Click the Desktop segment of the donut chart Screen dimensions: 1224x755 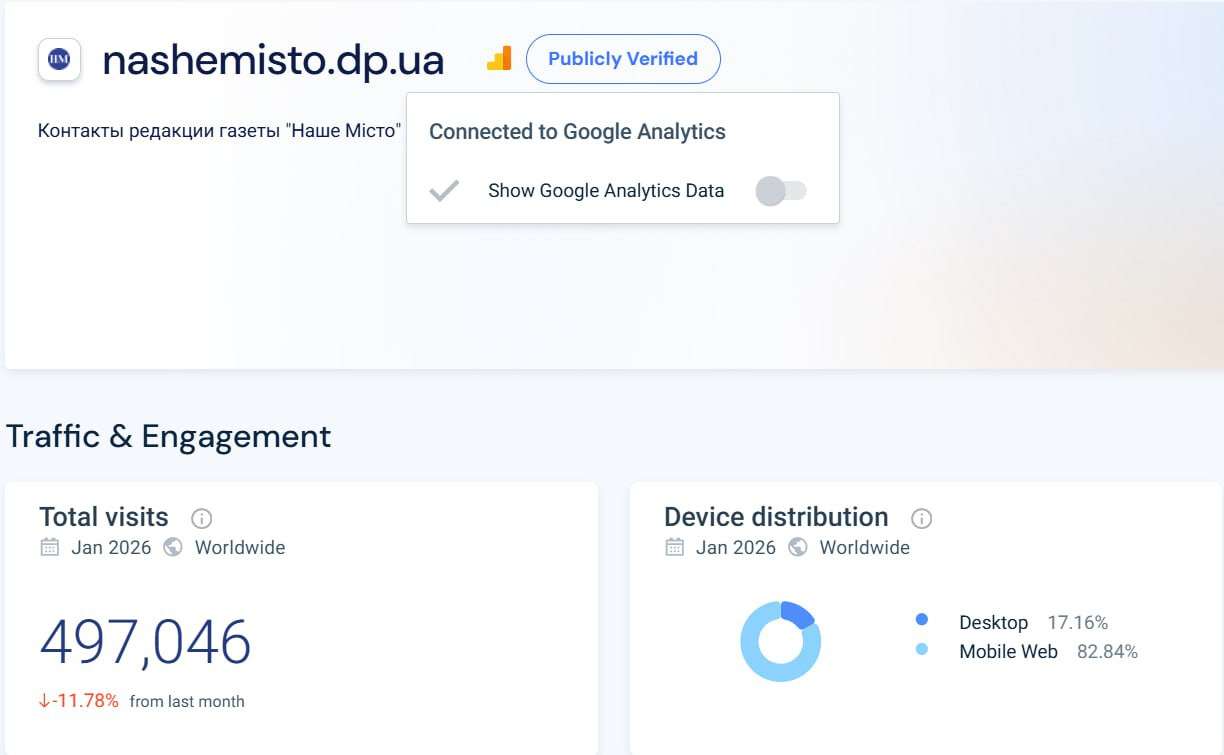(x=798, y=614)
